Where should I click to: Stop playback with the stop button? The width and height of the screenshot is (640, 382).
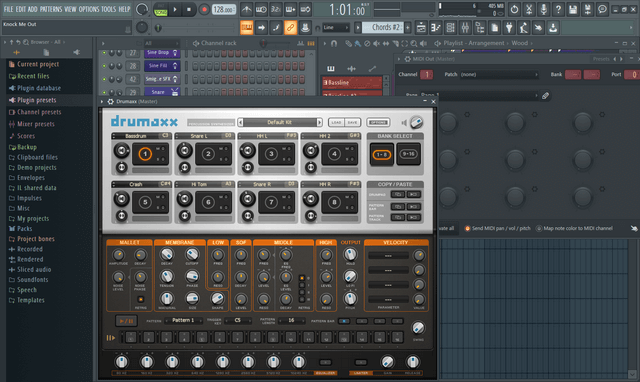point(189,9)
